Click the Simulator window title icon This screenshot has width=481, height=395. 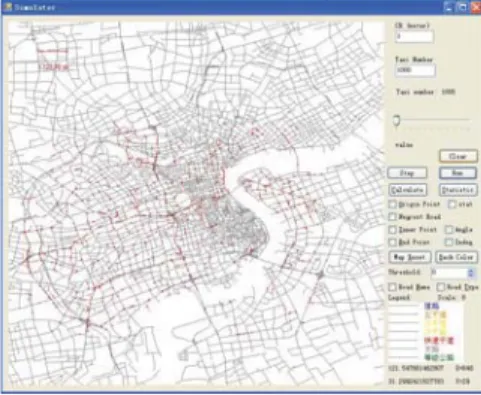coord(8,7)
